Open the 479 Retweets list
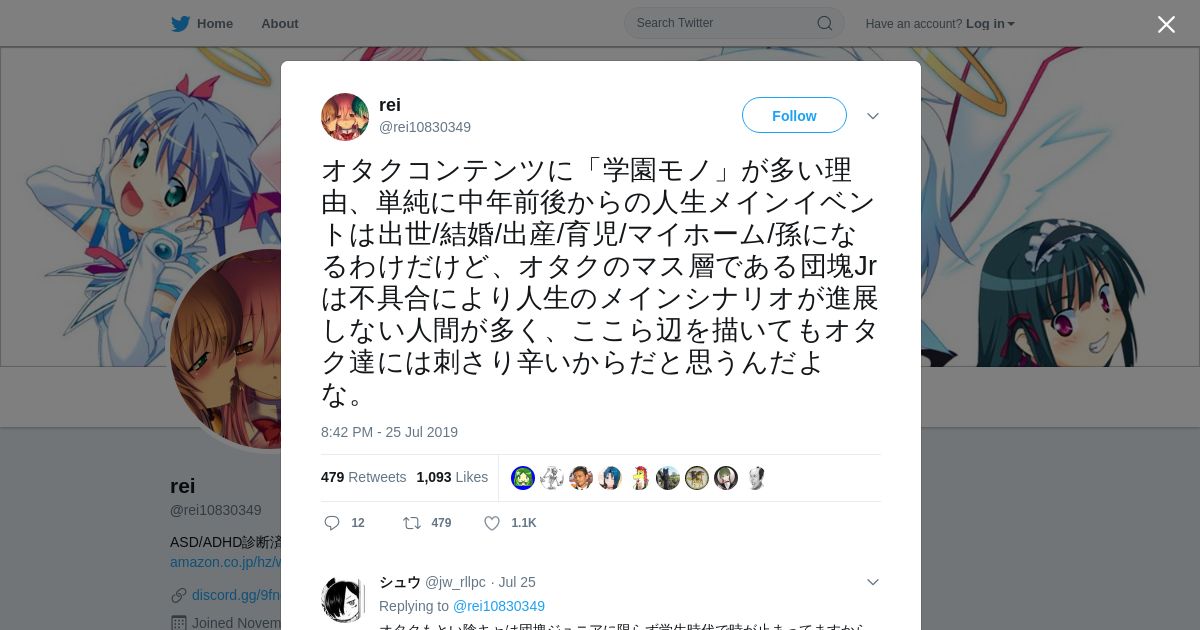The image size is (1200, 630). [x=364, y=477]
